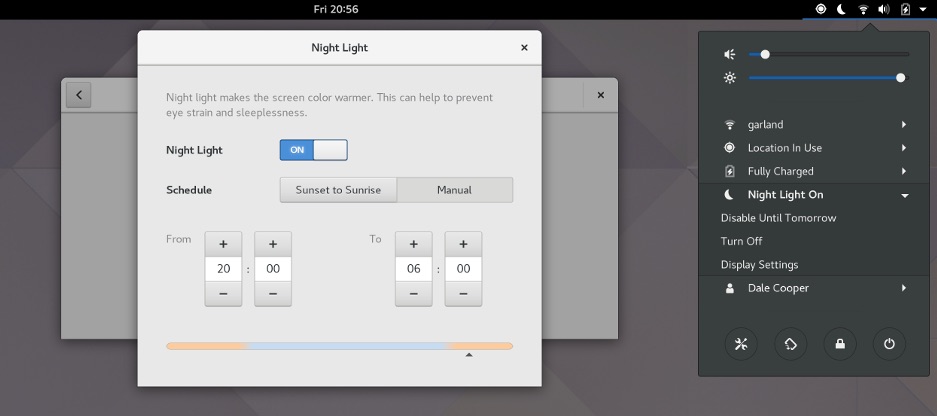Click the From hour field showing 20
The height and width of the screenshot is (416, 937).
[x=223, y=269]
